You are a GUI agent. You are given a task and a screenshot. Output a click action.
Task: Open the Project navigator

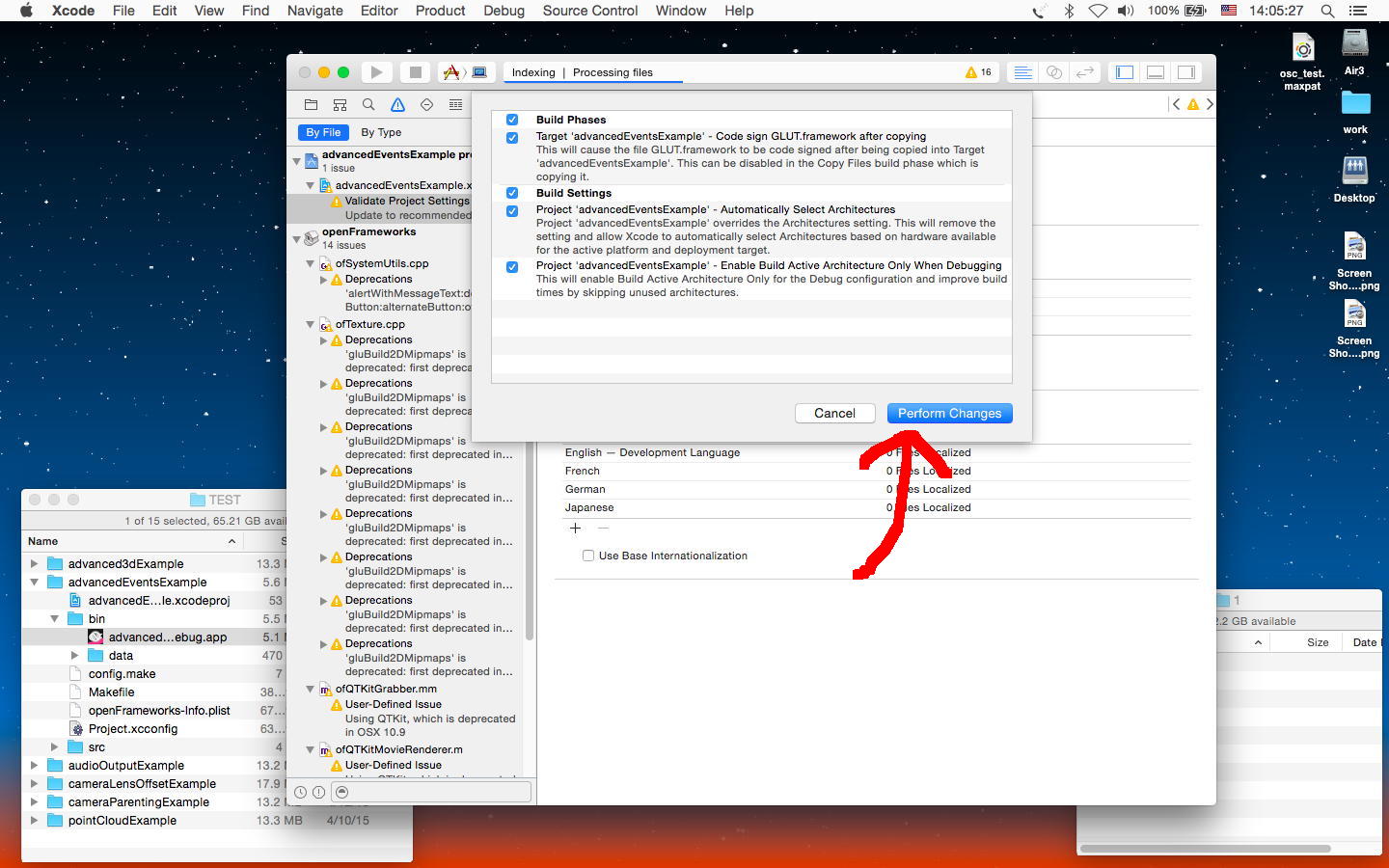tap(311, 104)
